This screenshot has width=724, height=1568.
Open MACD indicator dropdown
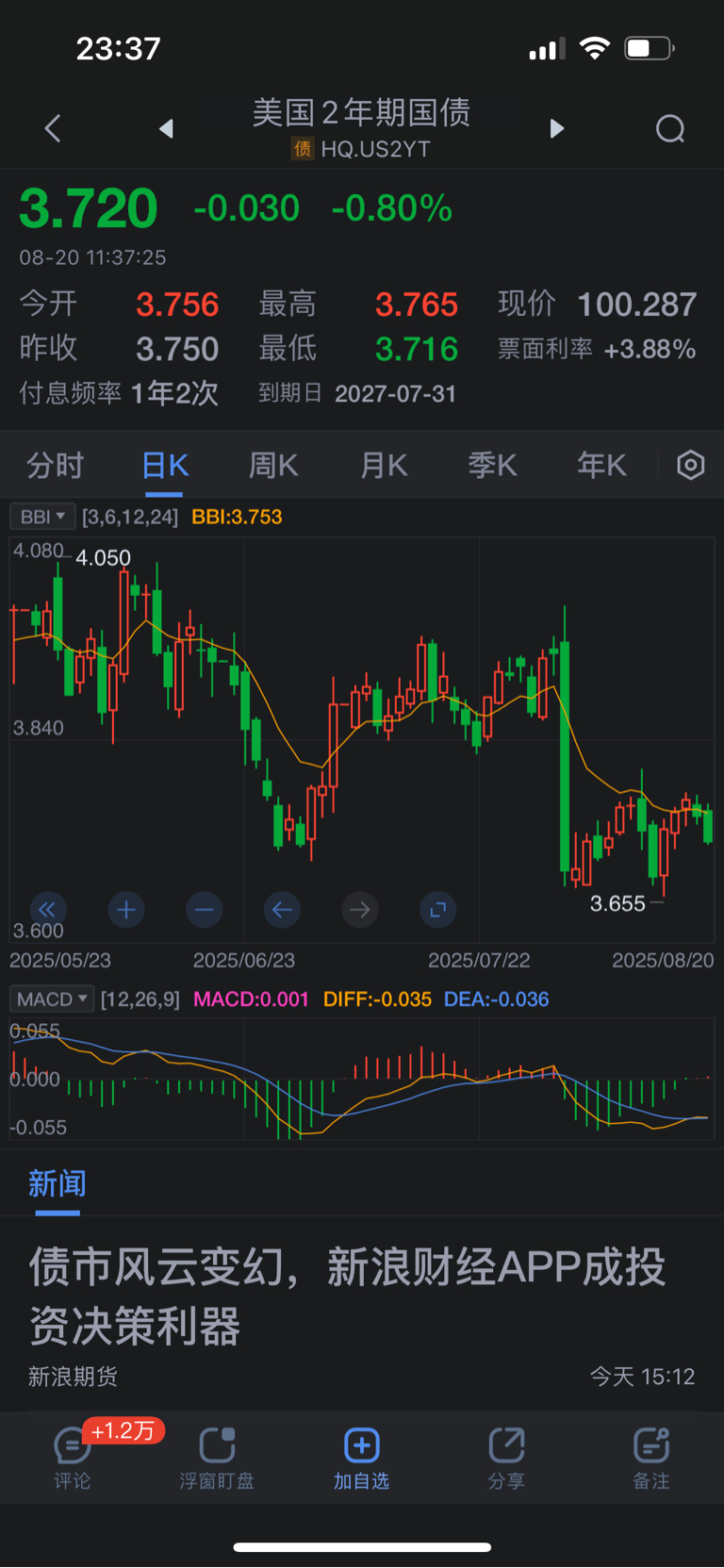point(52,999)
